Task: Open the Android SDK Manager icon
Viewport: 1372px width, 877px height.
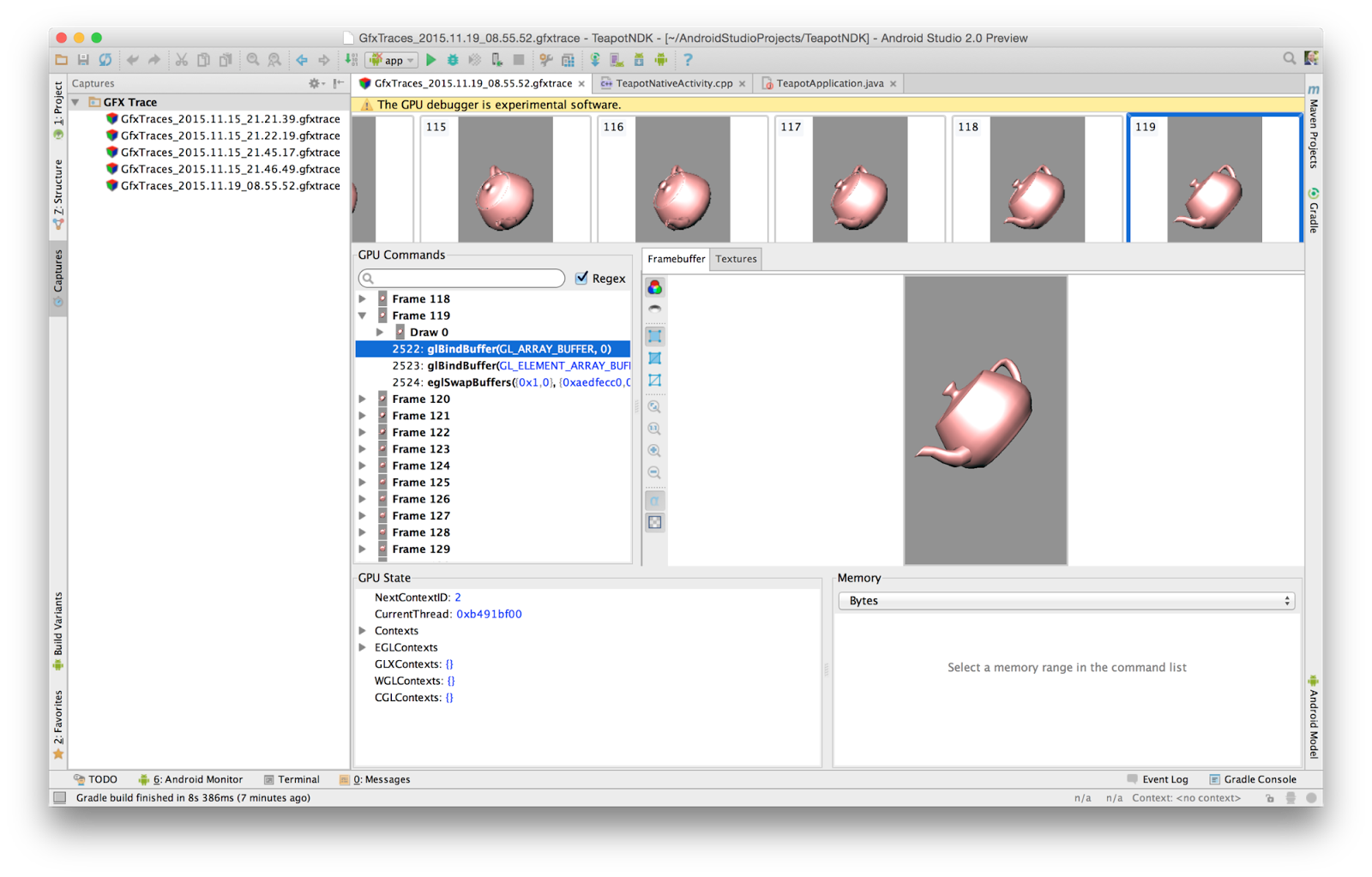Action: pyautogui.click(x=639, y=60)
